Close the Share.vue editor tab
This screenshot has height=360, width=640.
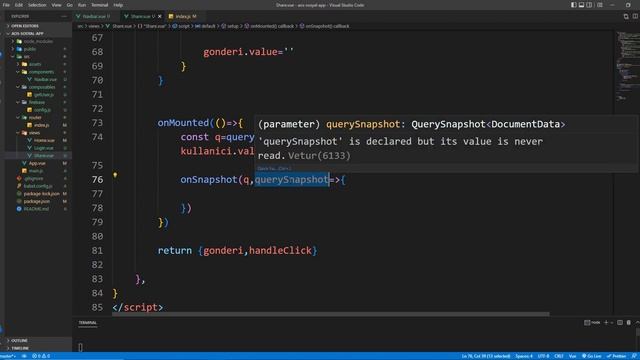pos(160,16)
